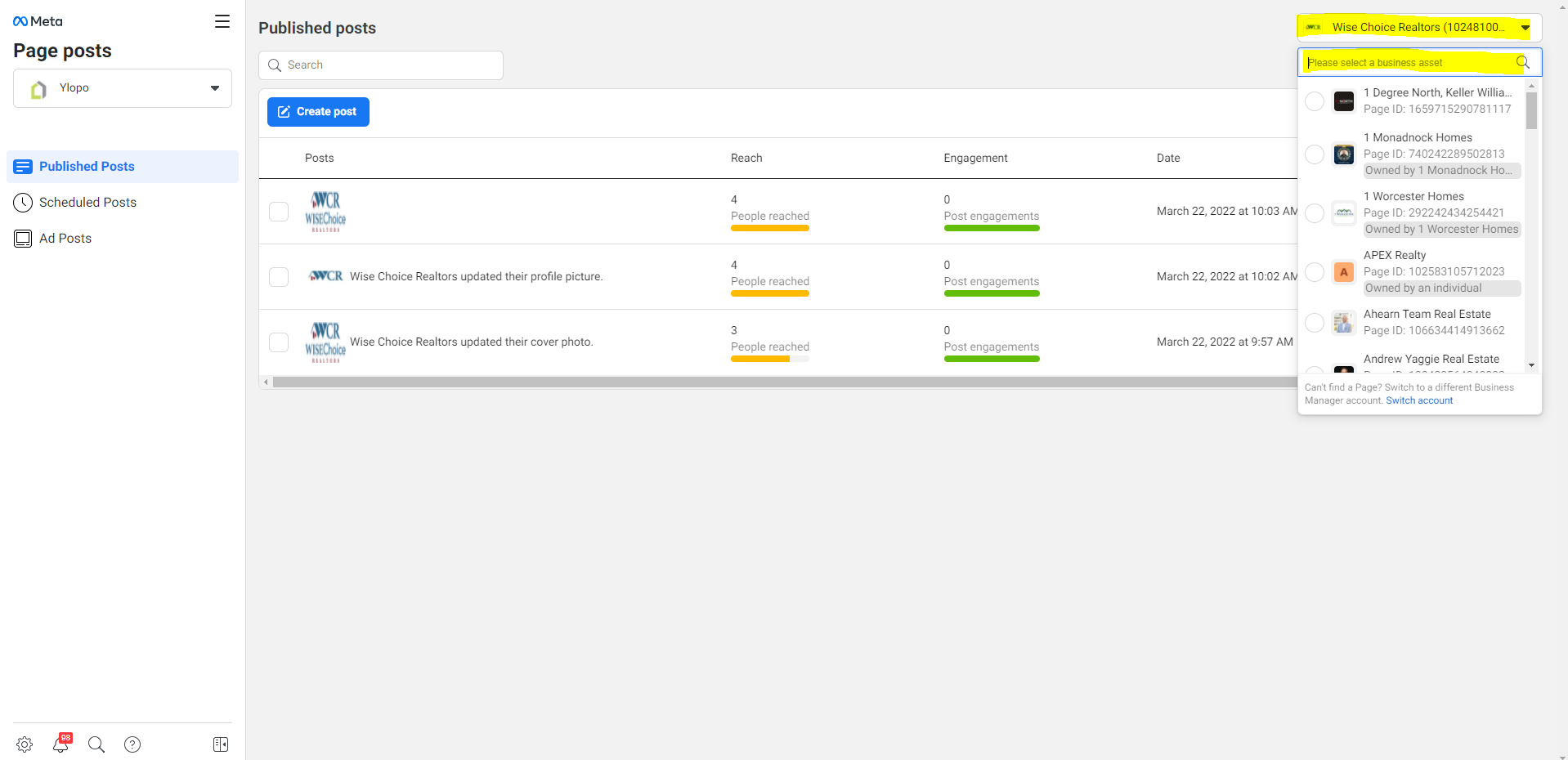Open the settings gear icon
Screen dimensions: 1568x760
(25, 744)
